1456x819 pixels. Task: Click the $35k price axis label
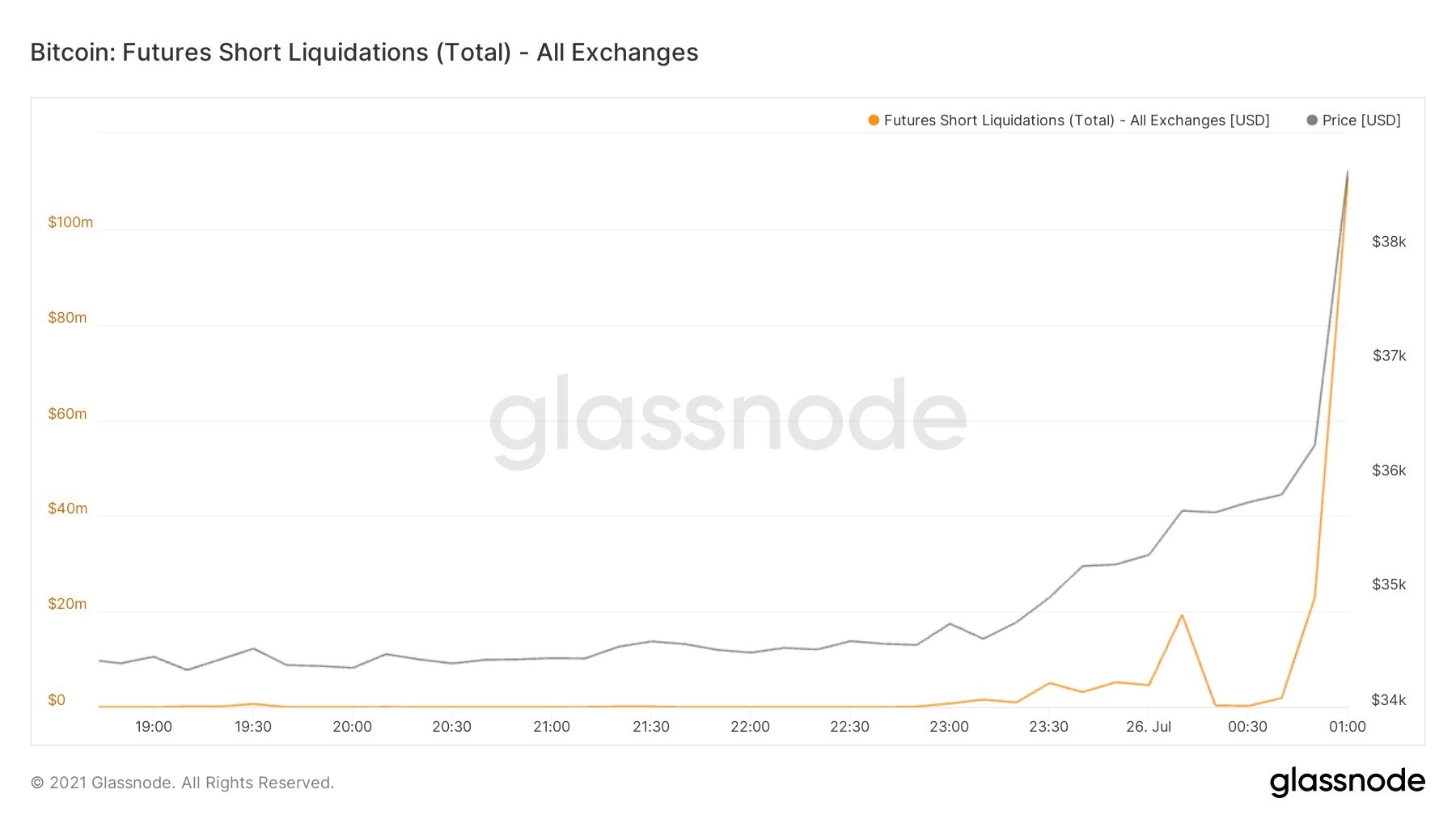[x=1389, y=585]
